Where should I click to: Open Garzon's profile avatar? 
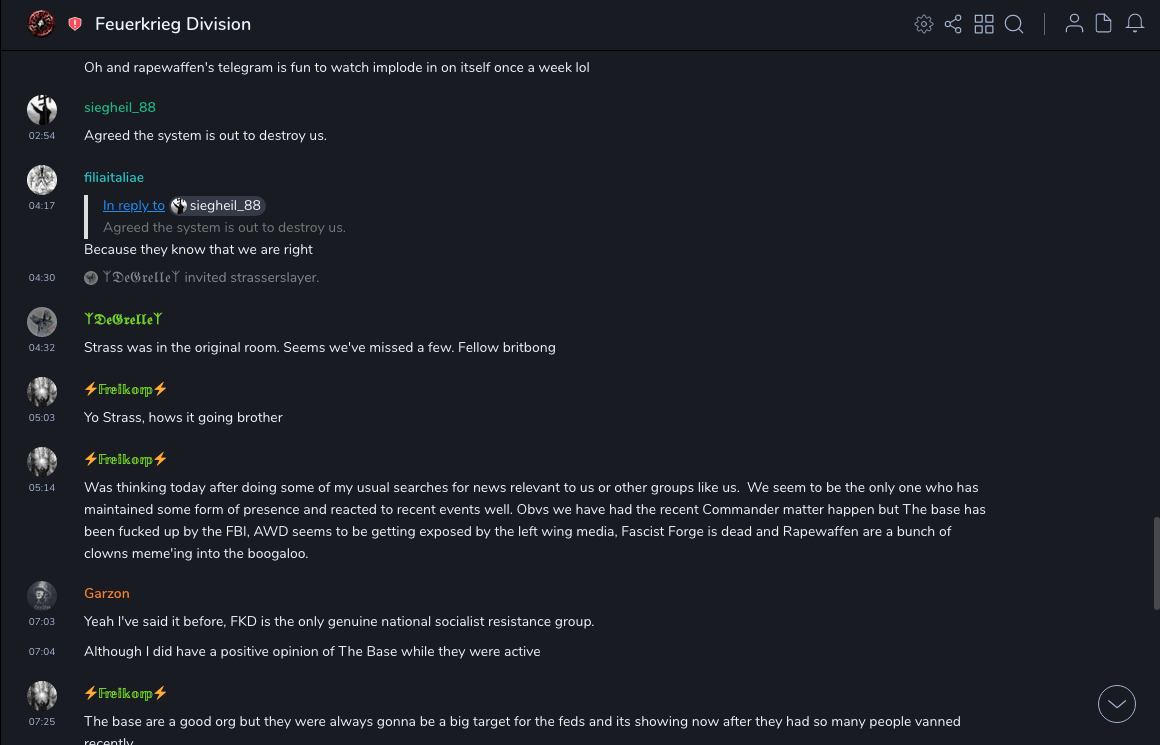(41, 595)
